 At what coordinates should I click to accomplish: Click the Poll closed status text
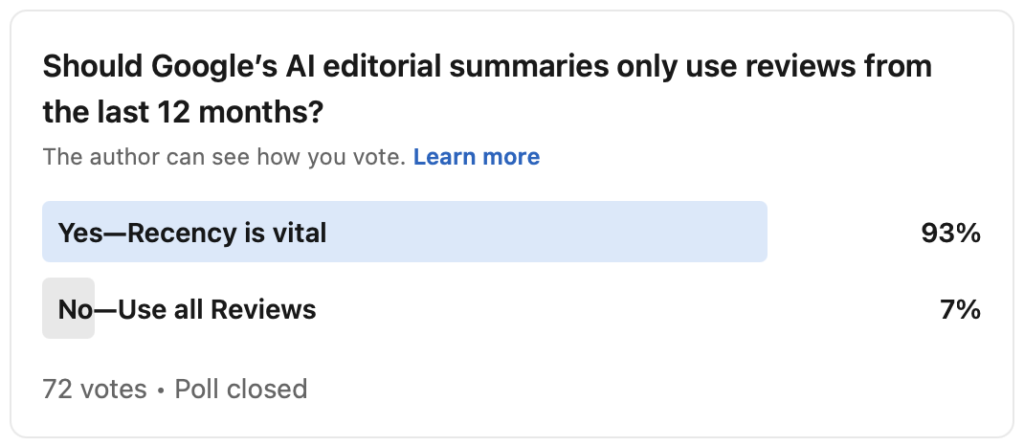click(241, 388)
